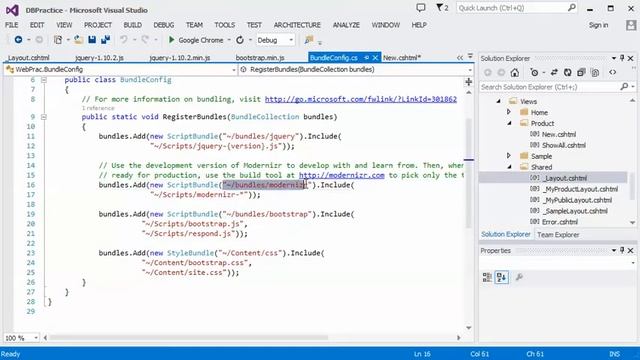The width and height of the screenshot is (640, 360).
Task: Click the Refresh browser icon in toolbar
Action: coord(240,40)
